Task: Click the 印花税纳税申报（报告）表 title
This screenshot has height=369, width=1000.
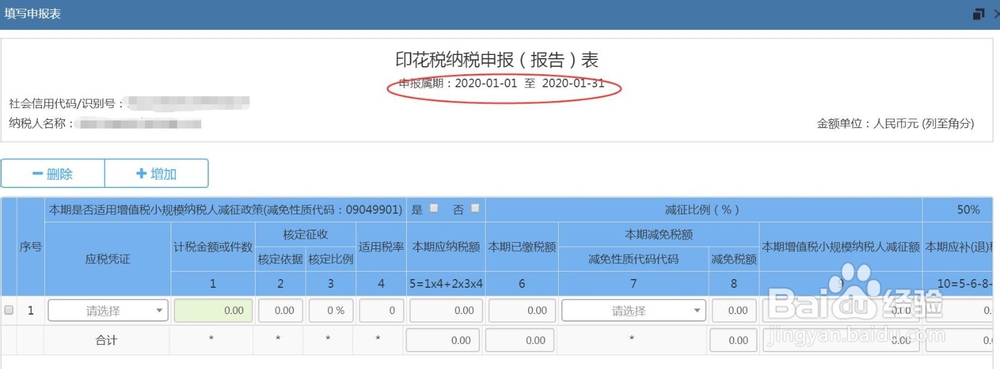Action: 497,60
